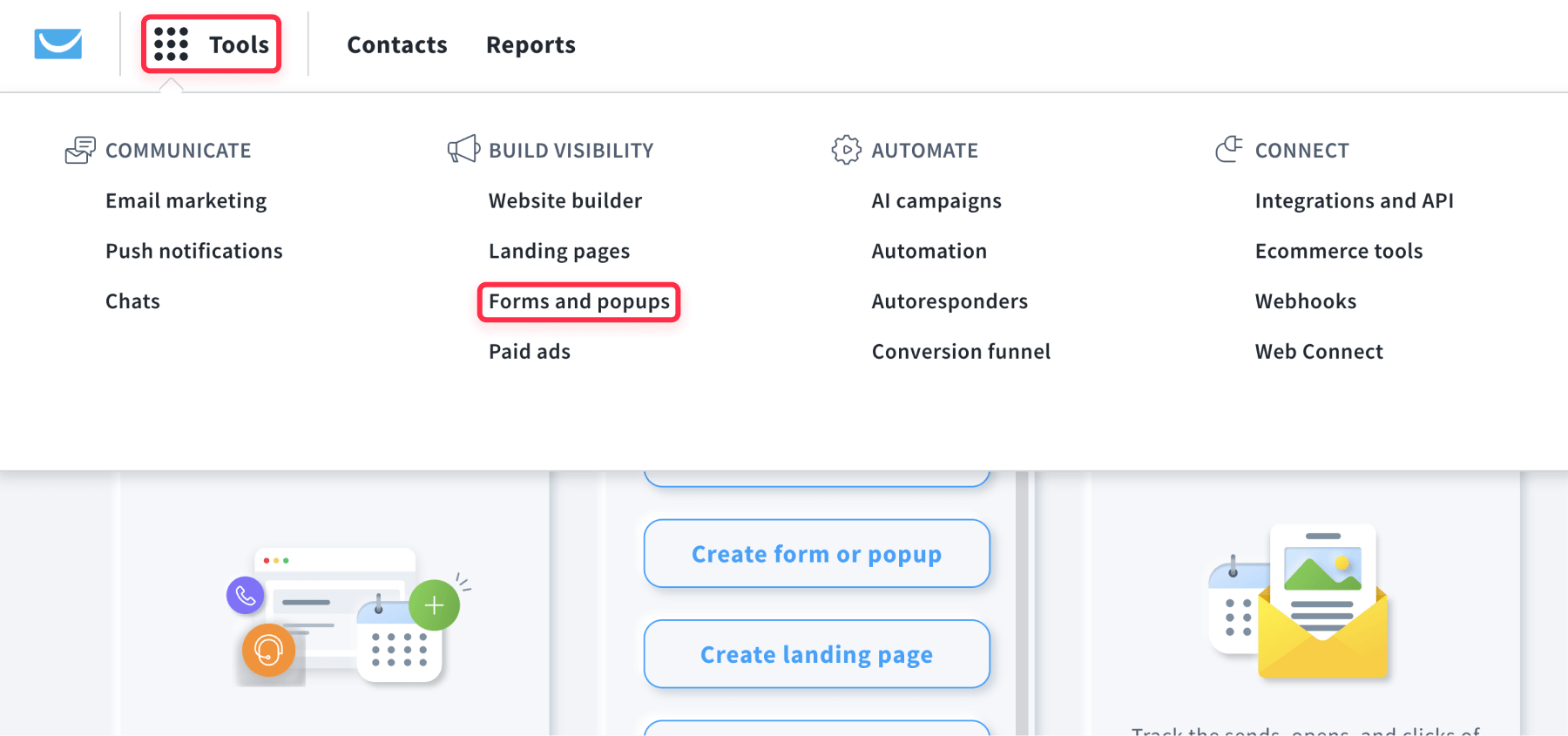This screenshot has width=1568, height=736.
Task: Open Paid ads
Action: [x=530, y=352]
